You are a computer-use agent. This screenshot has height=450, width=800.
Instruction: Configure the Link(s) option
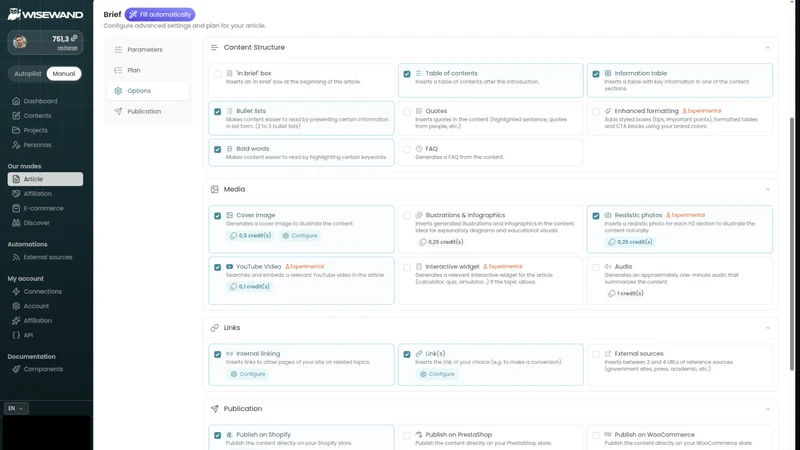[x=437, y=374]
